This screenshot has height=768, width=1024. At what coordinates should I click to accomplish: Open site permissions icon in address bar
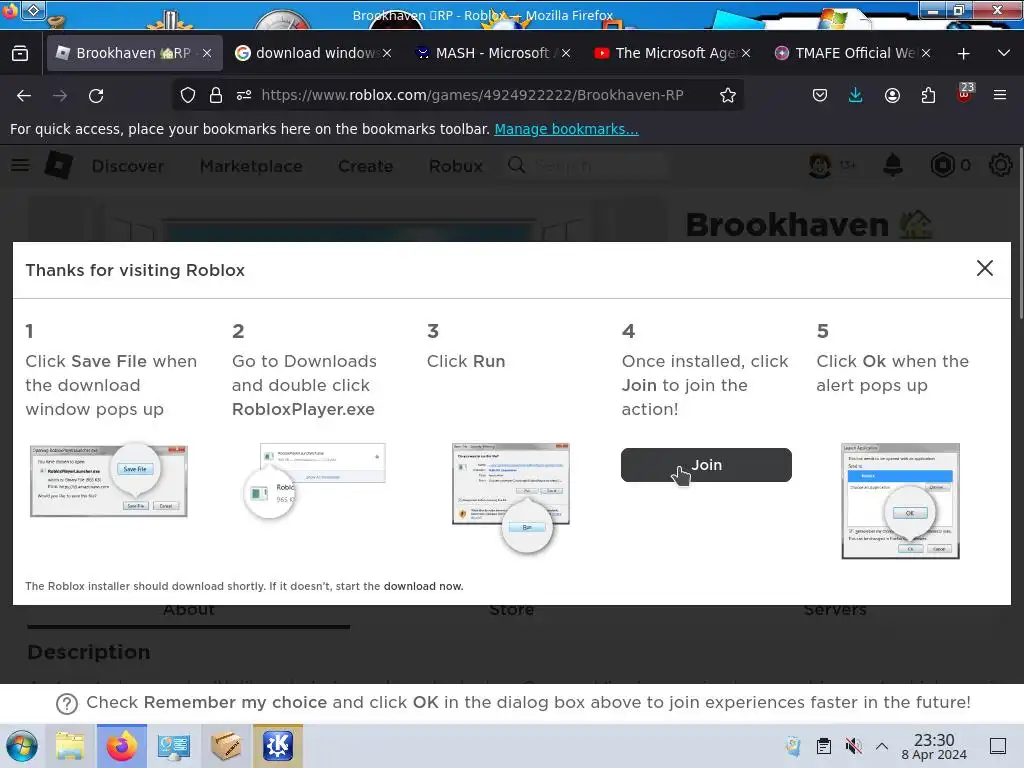coord(244,95)
